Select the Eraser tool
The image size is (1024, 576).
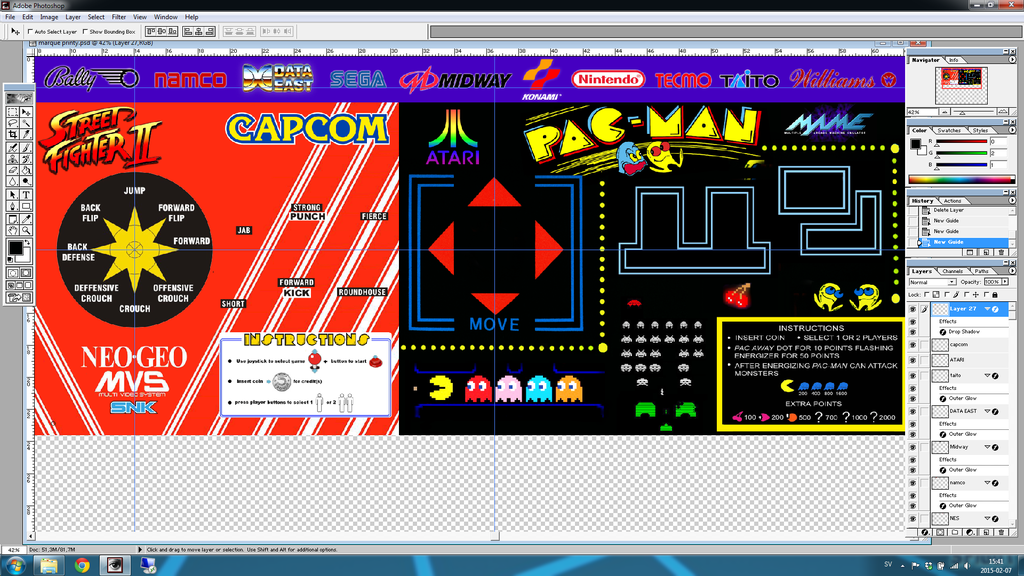point(12,170)
